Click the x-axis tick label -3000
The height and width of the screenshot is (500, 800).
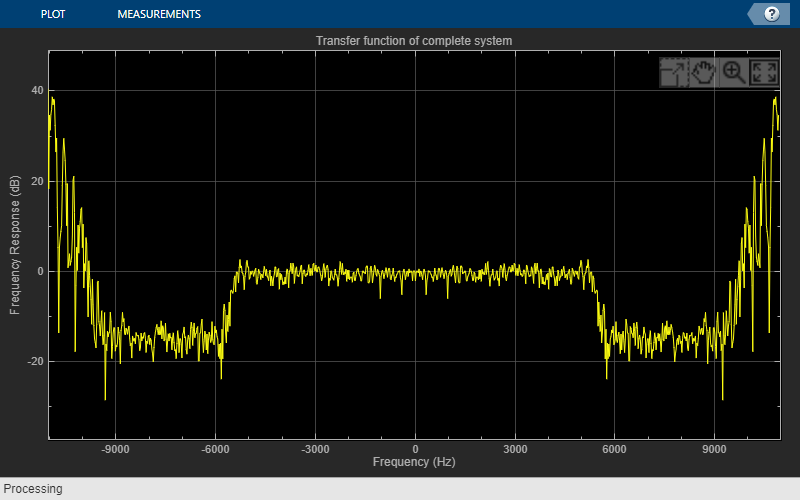coord(315,449)
